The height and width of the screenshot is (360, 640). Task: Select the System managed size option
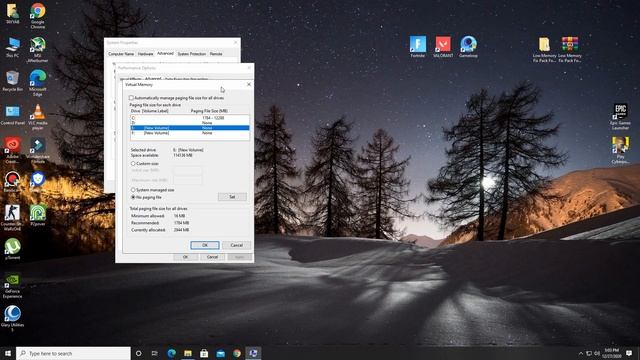pyautogui.click(x=133, y=190)
